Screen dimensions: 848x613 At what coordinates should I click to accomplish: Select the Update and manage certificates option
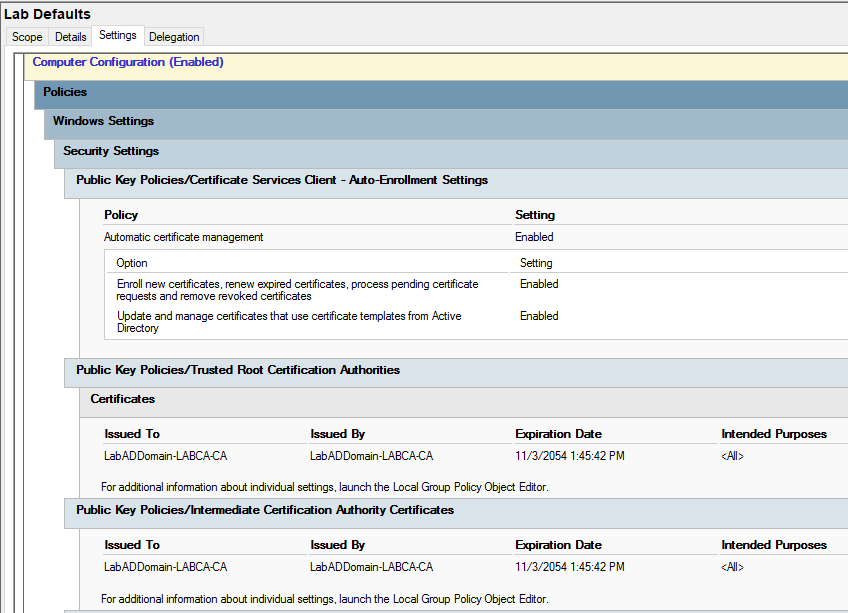tap(289, 322)
